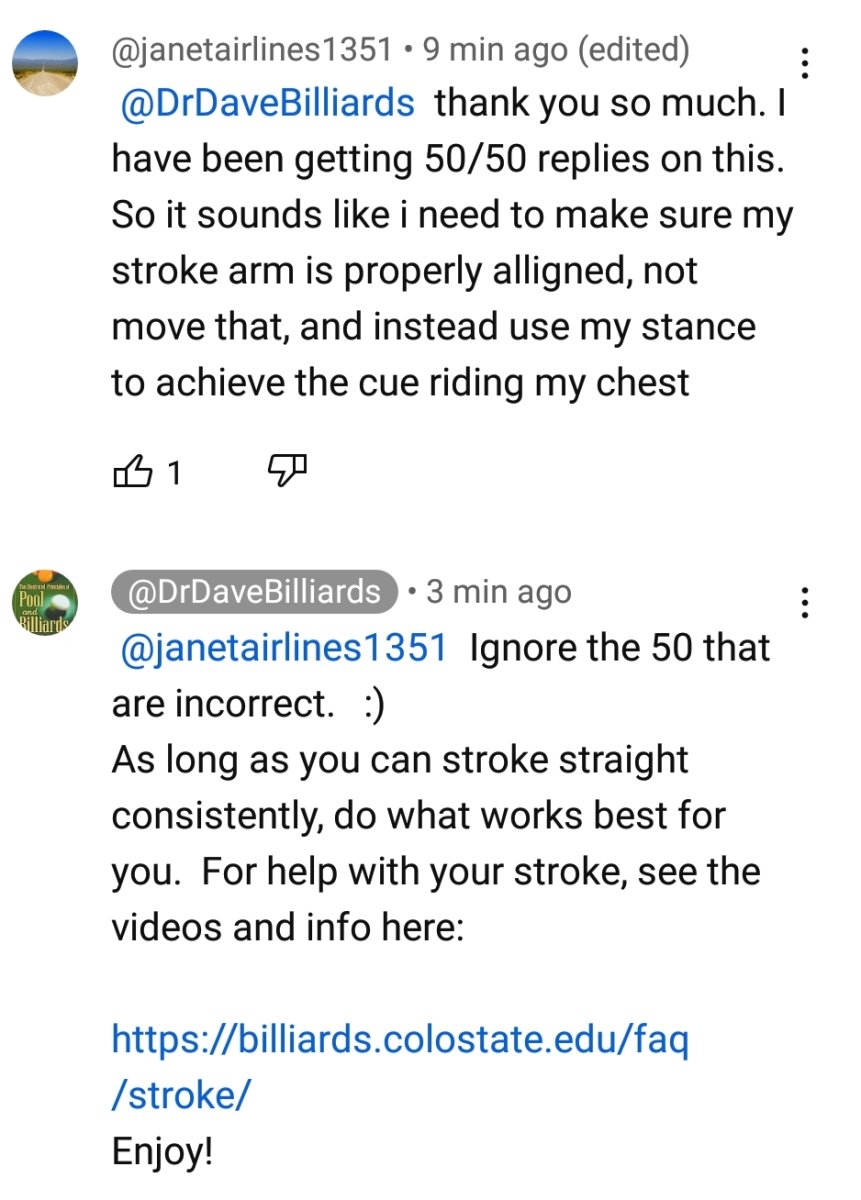Click blue @janetairlines1351 mention in Dr. Dave's reply
Image resolution: width=861 pixels, height=1200 pixels.
[x=283, y=648]
